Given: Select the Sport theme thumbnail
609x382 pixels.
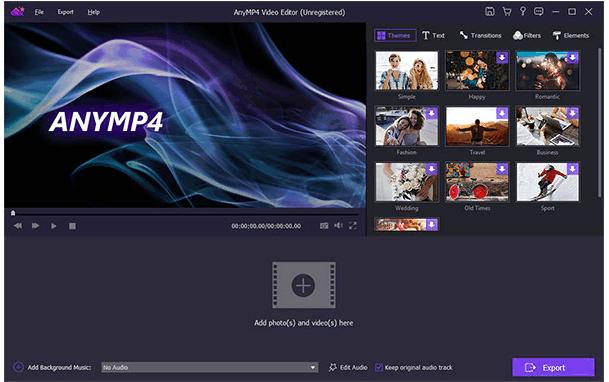Looking at the screenshot, I should tap(548, 182).
